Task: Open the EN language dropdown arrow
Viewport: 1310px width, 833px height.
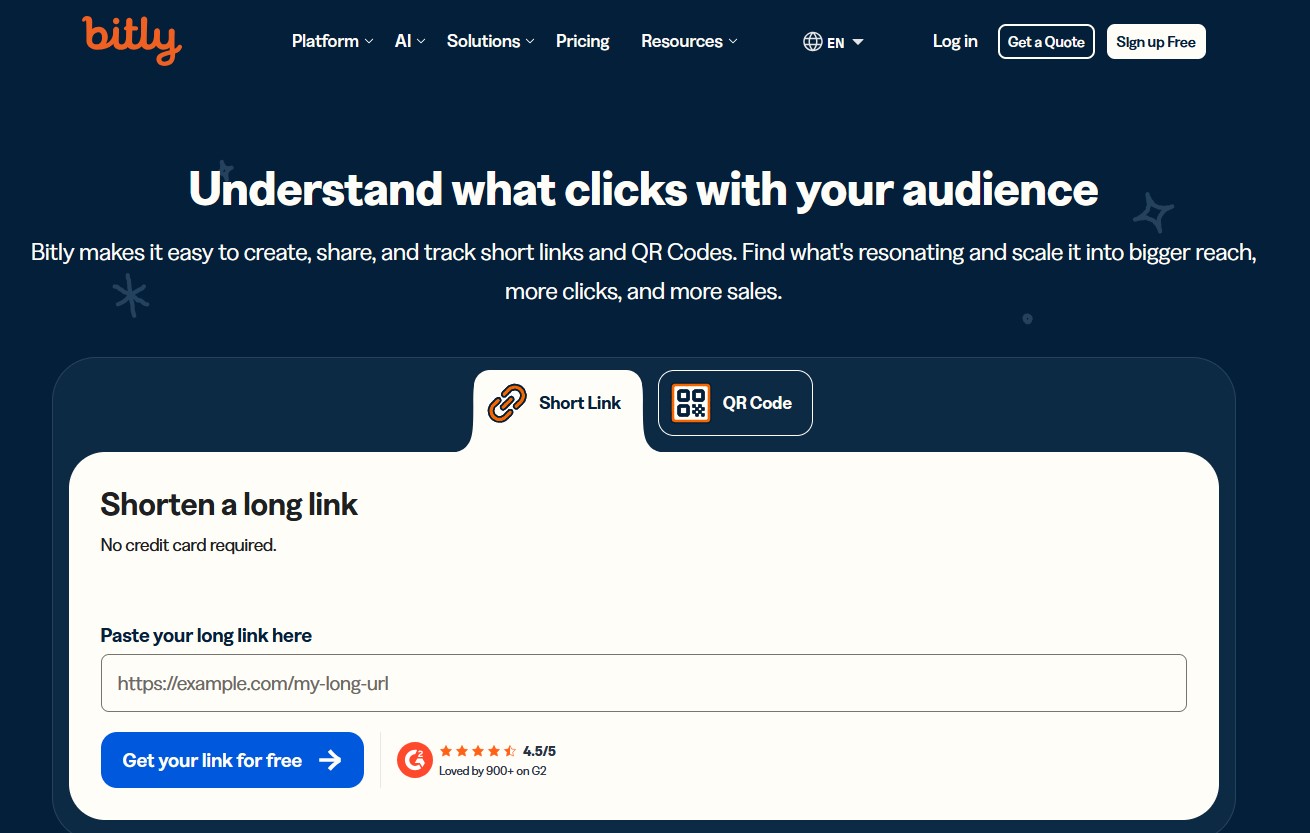Action: click(x=858, y=42)
